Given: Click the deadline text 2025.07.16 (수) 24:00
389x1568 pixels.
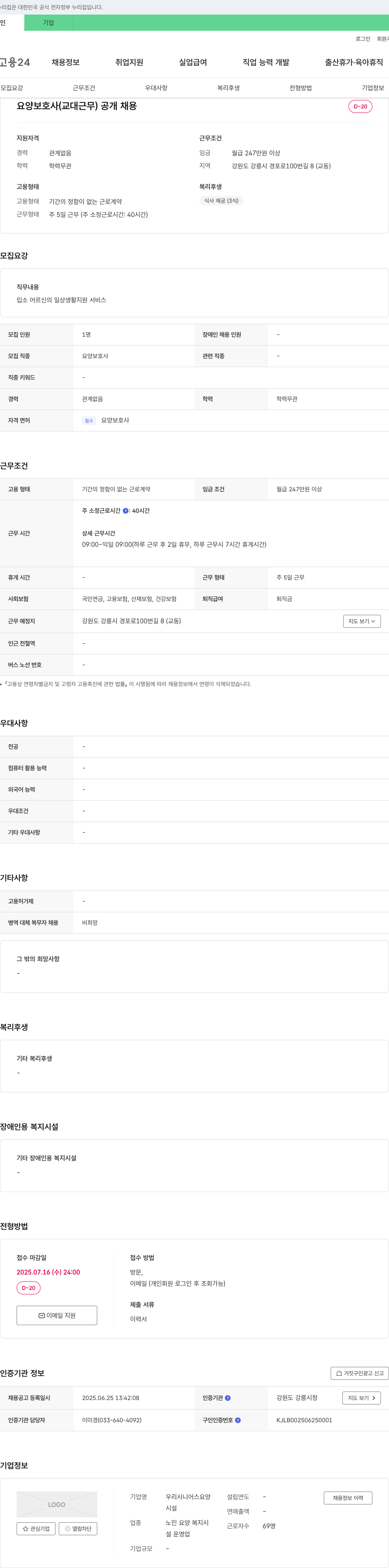Looking at the screenshot, I should coord(48,1272).
